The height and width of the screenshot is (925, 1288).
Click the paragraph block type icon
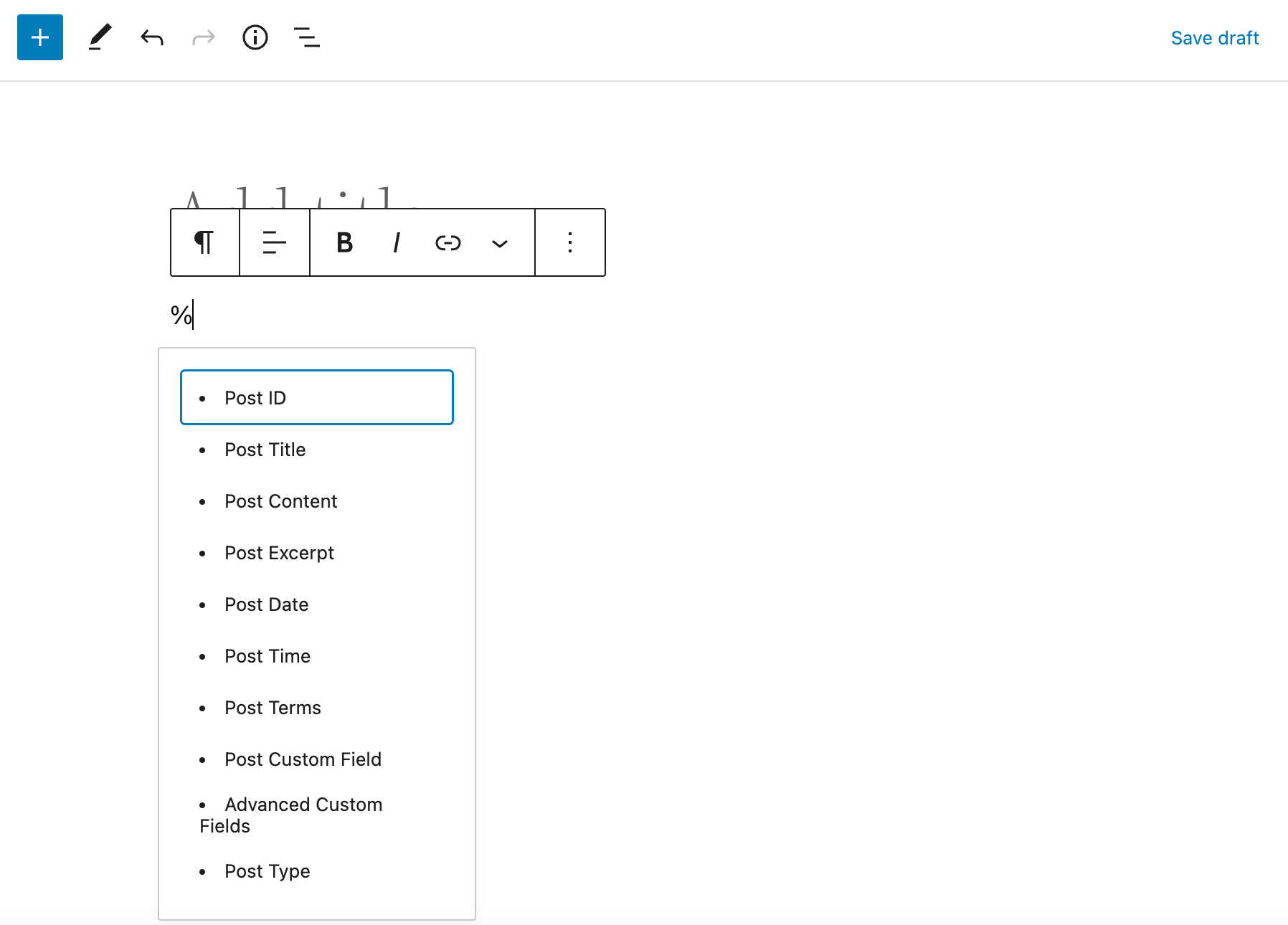click(x=204, y=242)
